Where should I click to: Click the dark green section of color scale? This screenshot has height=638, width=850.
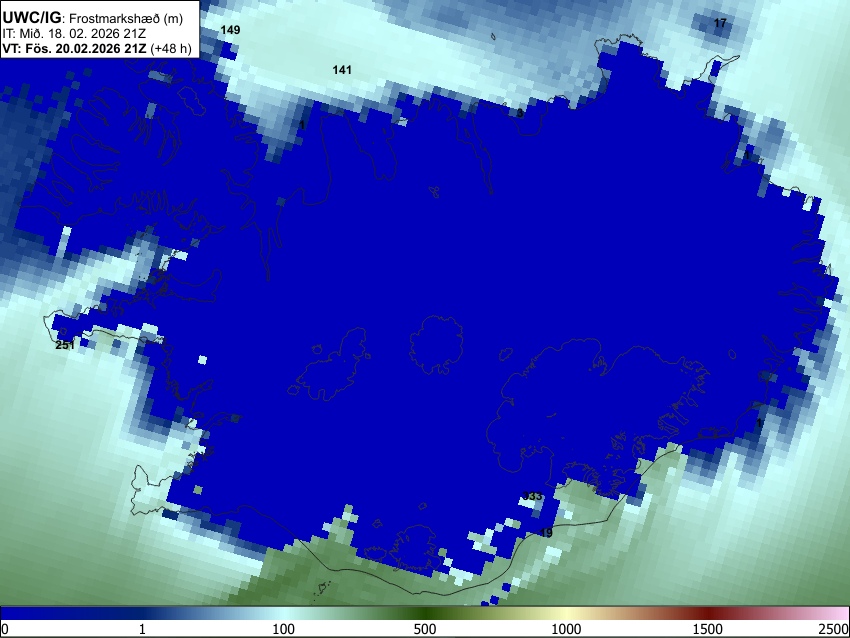[x=425, y=613]
